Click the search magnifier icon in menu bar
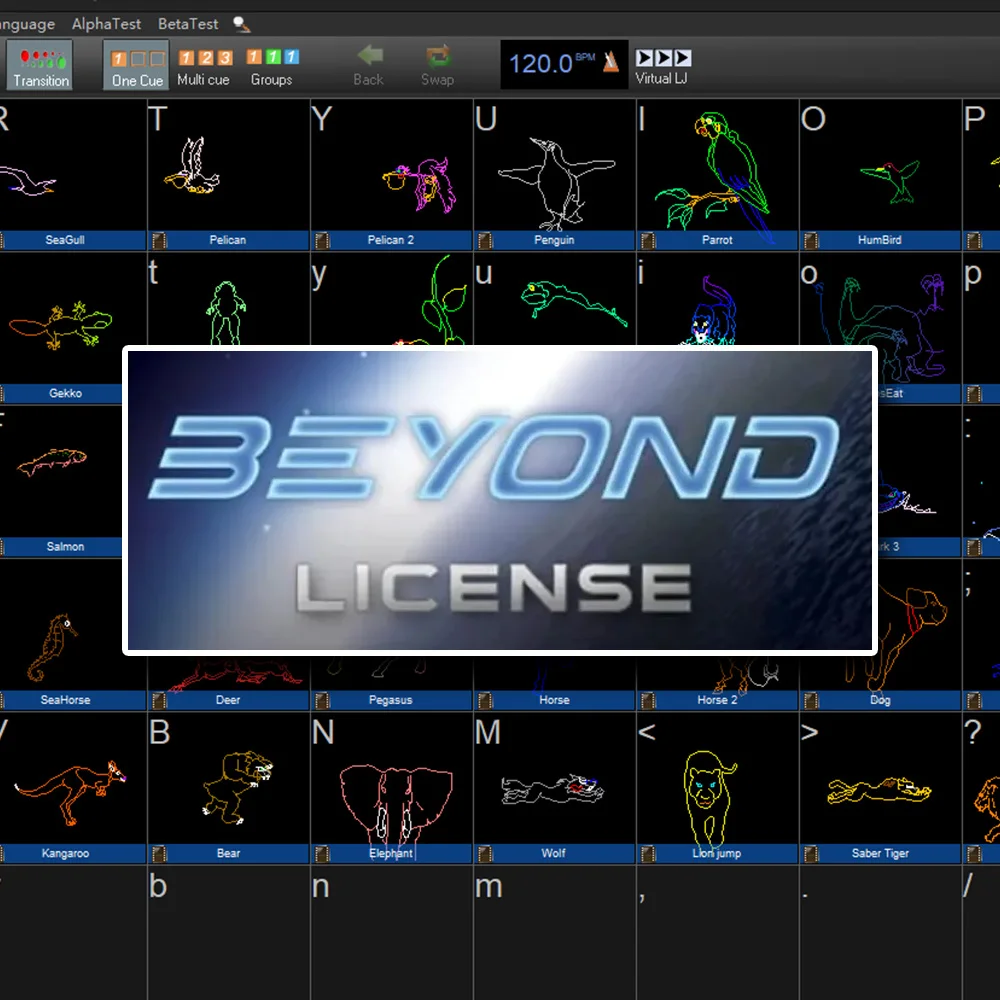This screenshot has height=1000, width=1000. click(x=242, y=25)
